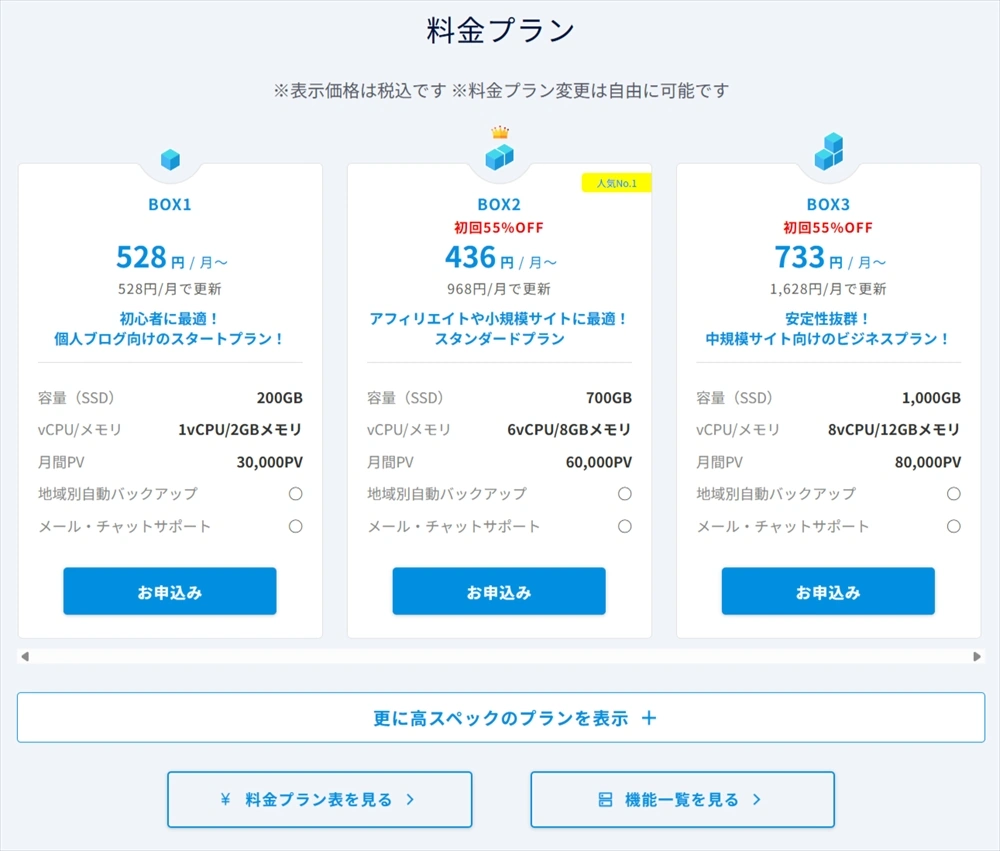
Task: Check the BOX1 地域別自動バックアップ circle mark
Action: (295, 493)
